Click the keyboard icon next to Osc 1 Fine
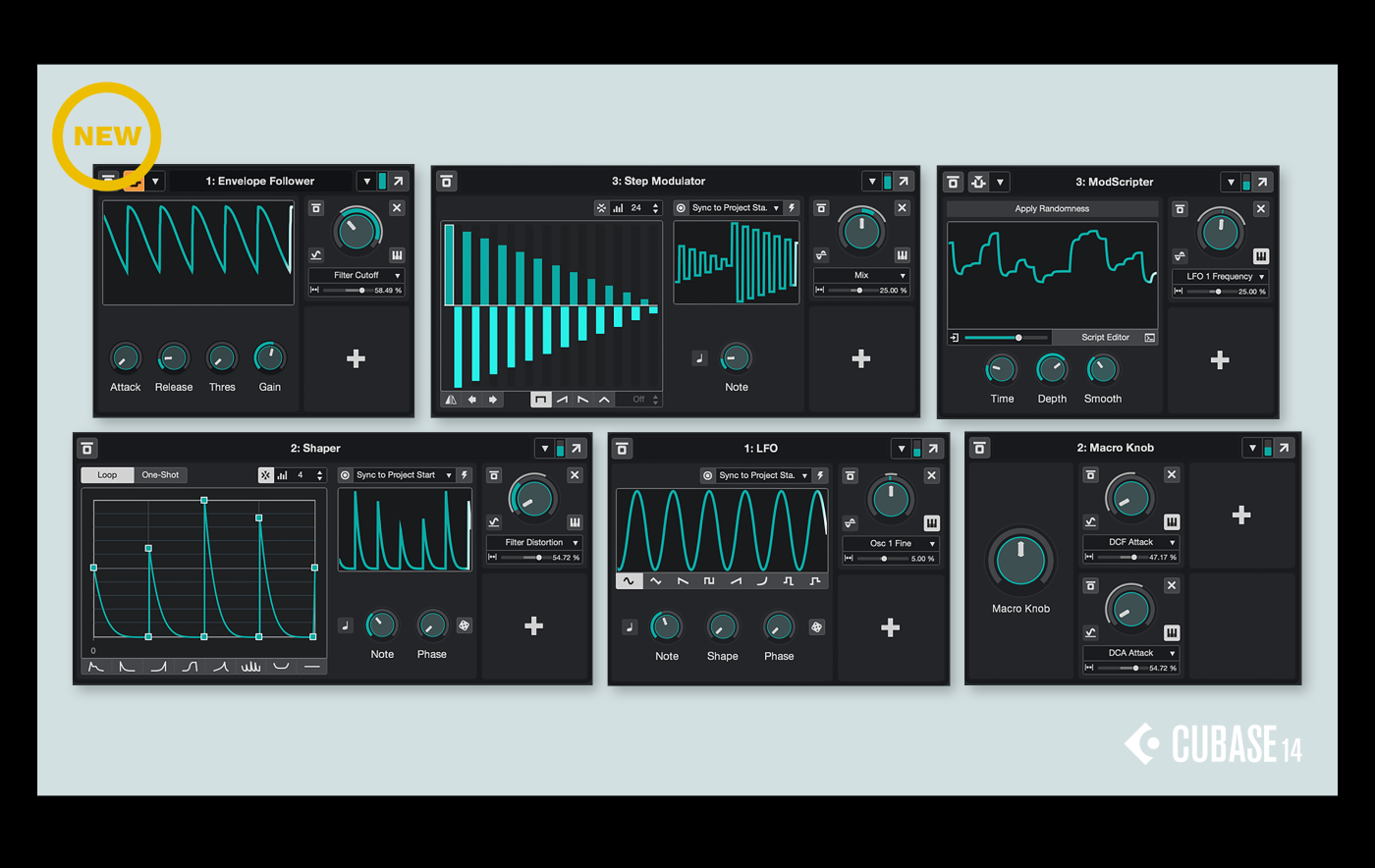Screen dimensions: 1375x868 931,523
